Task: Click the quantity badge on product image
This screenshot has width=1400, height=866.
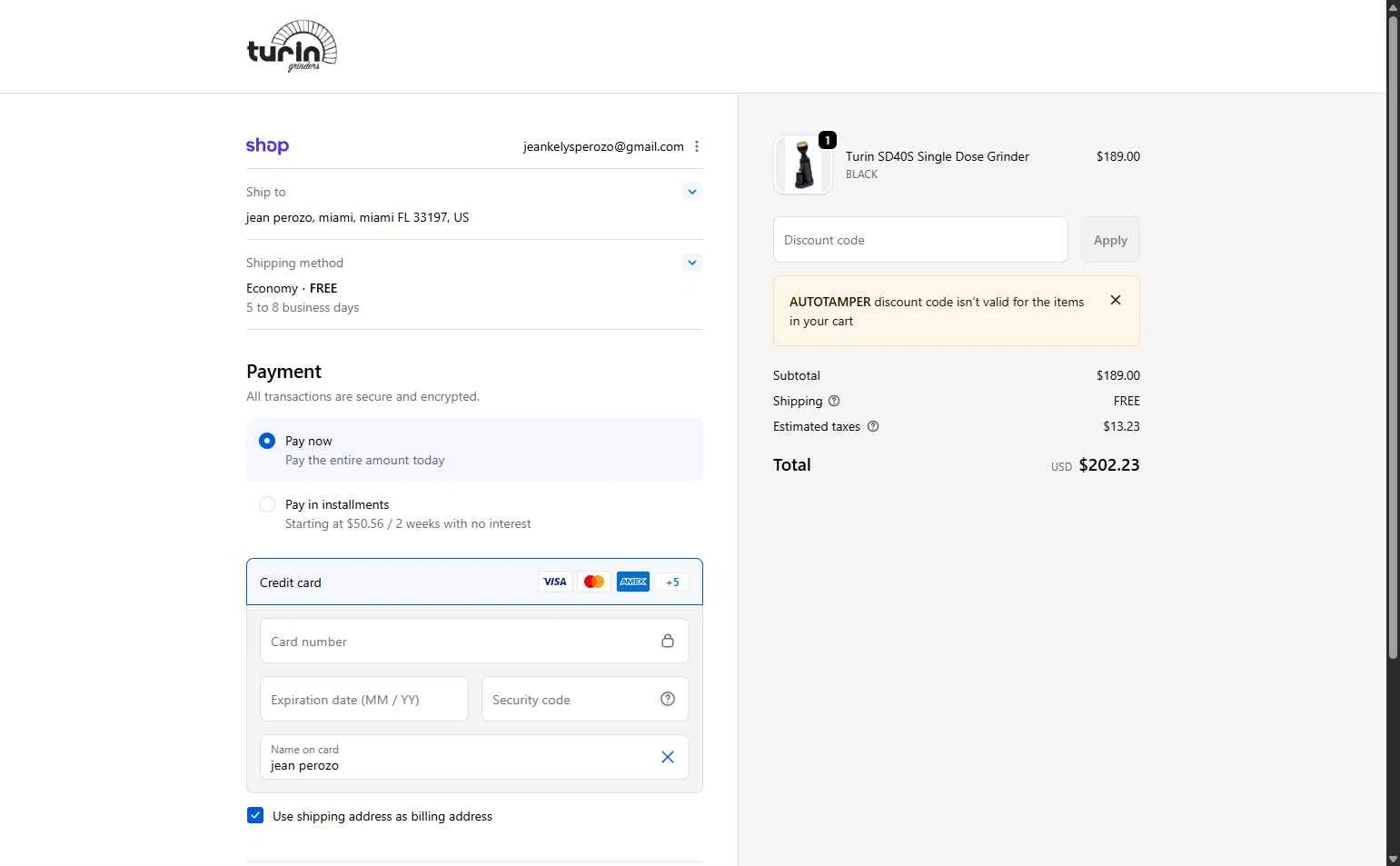Action: click(828, 140)
